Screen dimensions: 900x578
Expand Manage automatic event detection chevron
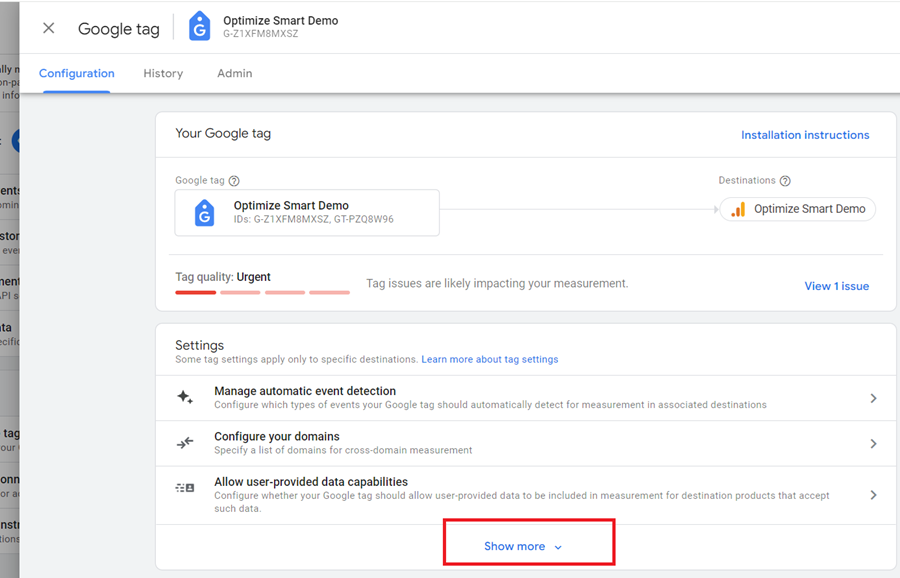coord(873,398)
